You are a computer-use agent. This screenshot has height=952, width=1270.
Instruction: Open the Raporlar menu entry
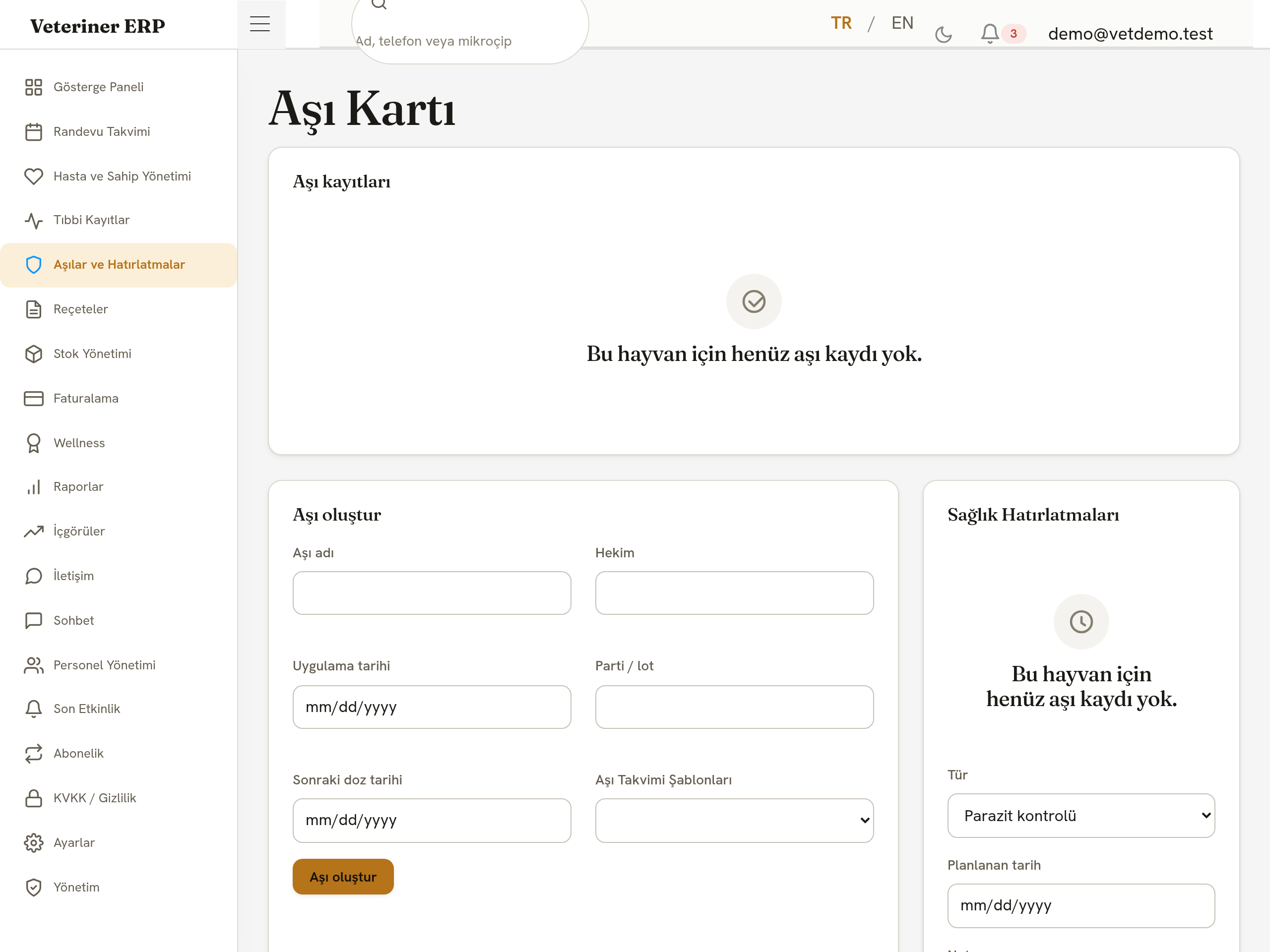coord(118,486)
